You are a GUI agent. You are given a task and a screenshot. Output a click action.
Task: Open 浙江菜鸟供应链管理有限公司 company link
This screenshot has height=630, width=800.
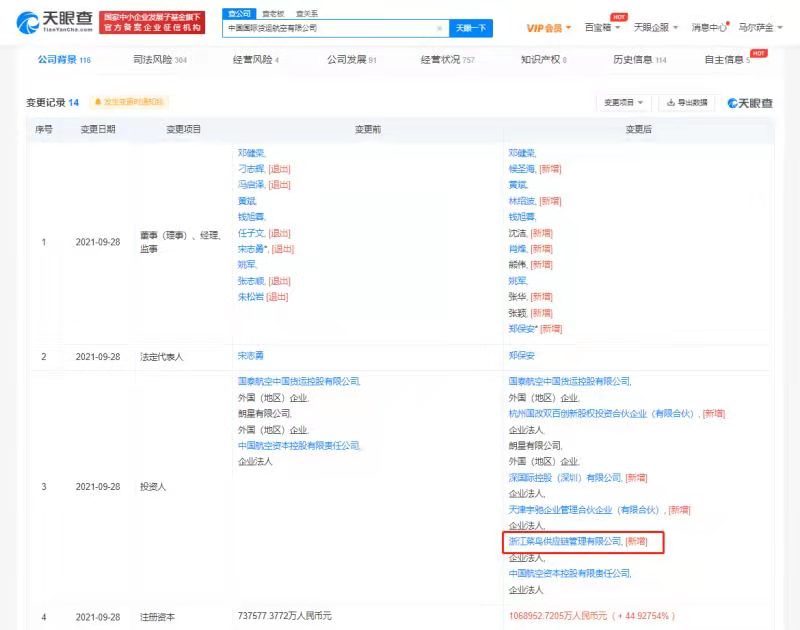(x=565, y=541)
